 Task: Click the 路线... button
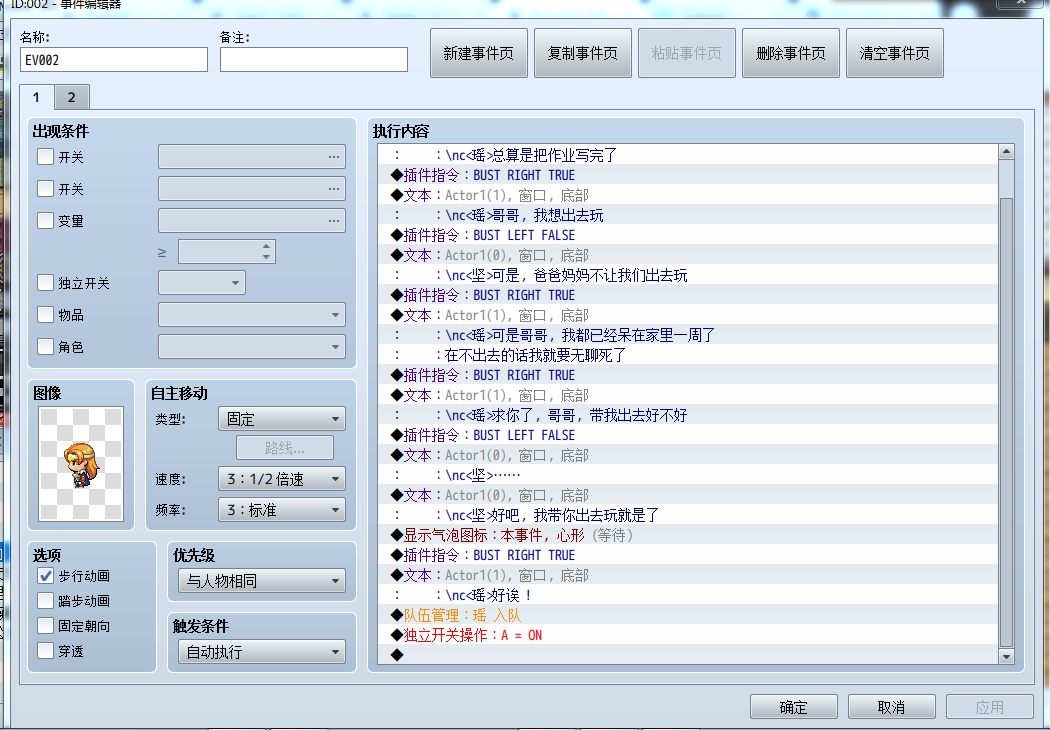tap(285, 447)
